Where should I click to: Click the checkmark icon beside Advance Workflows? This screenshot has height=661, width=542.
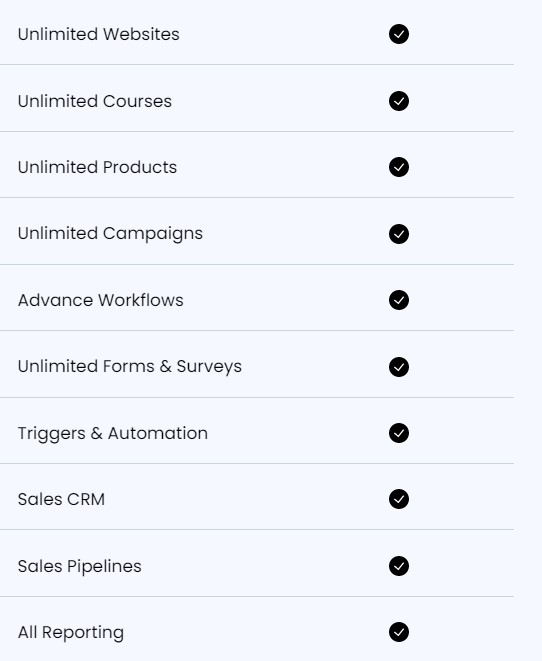(x=399, y=300)
